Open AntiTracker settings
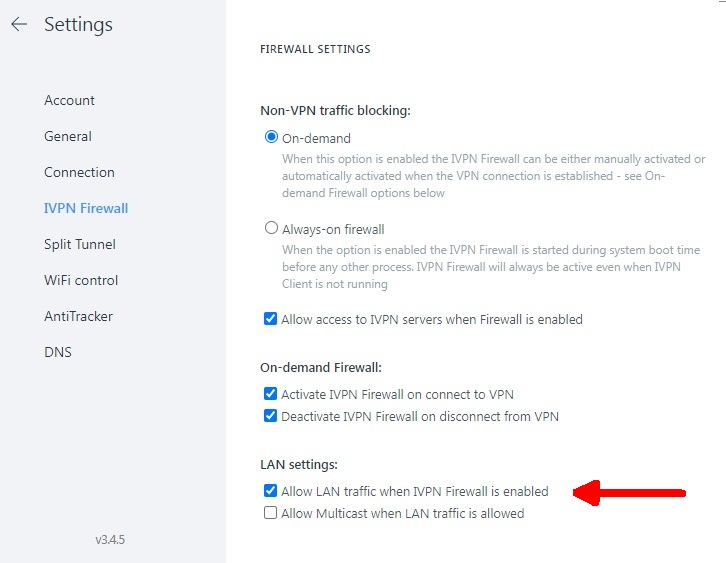 78,316
